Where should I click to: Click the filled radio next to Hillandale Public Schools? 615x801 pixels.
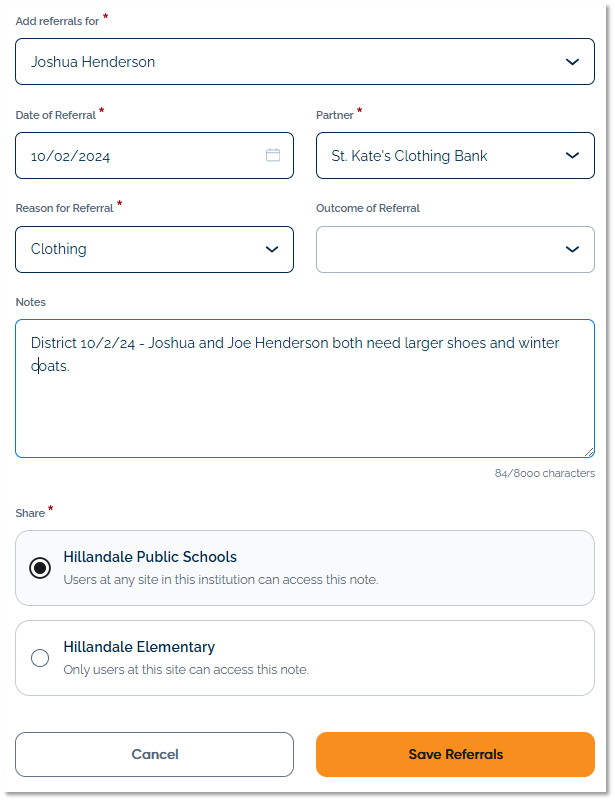tap(40, 567)
